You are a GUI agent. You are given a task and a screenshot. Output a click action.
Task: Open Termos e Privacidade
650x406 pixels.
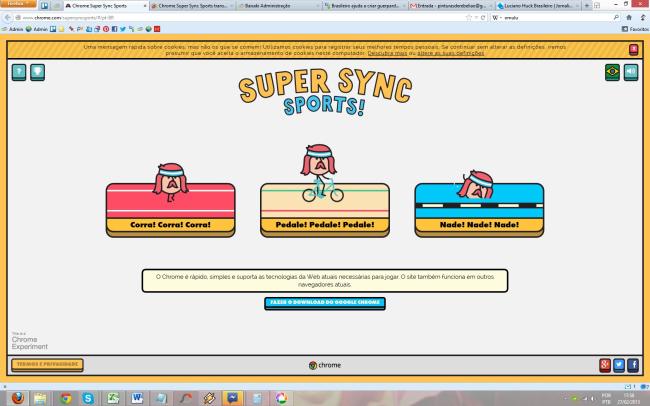(x=47, y=365)
